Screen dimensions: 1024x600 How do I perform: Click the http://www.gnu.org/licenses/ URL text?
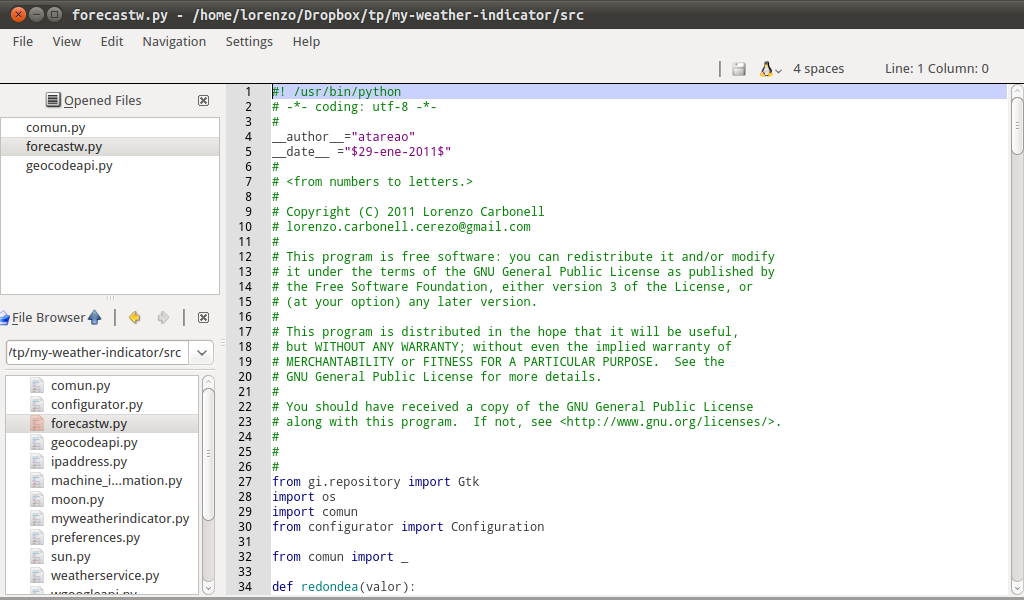(670, 422)
